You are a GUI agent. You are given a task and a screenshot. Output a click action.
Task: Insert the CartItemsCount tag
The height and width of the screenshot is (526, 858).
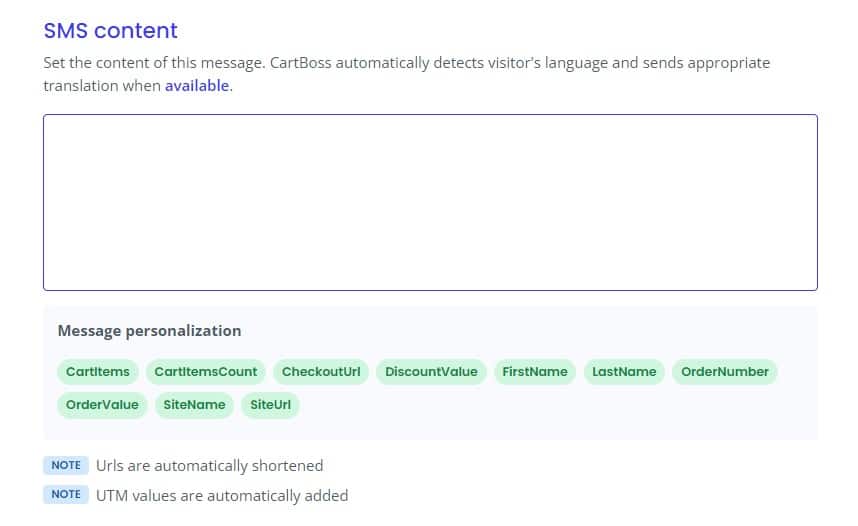coord(205,372)
